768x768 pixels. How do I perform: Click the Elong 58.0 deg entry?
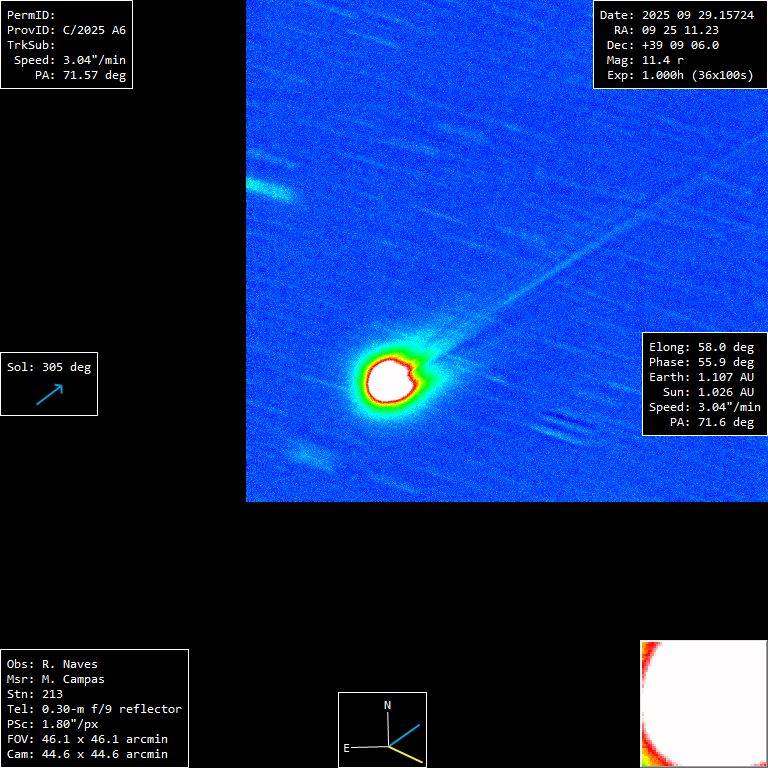point(701,347)
